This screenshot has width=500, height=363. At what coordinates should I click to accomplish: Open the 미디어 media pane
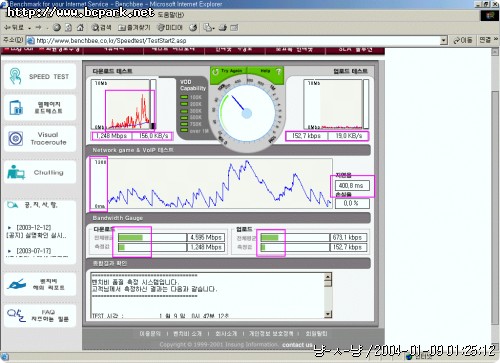coord(170,28)
